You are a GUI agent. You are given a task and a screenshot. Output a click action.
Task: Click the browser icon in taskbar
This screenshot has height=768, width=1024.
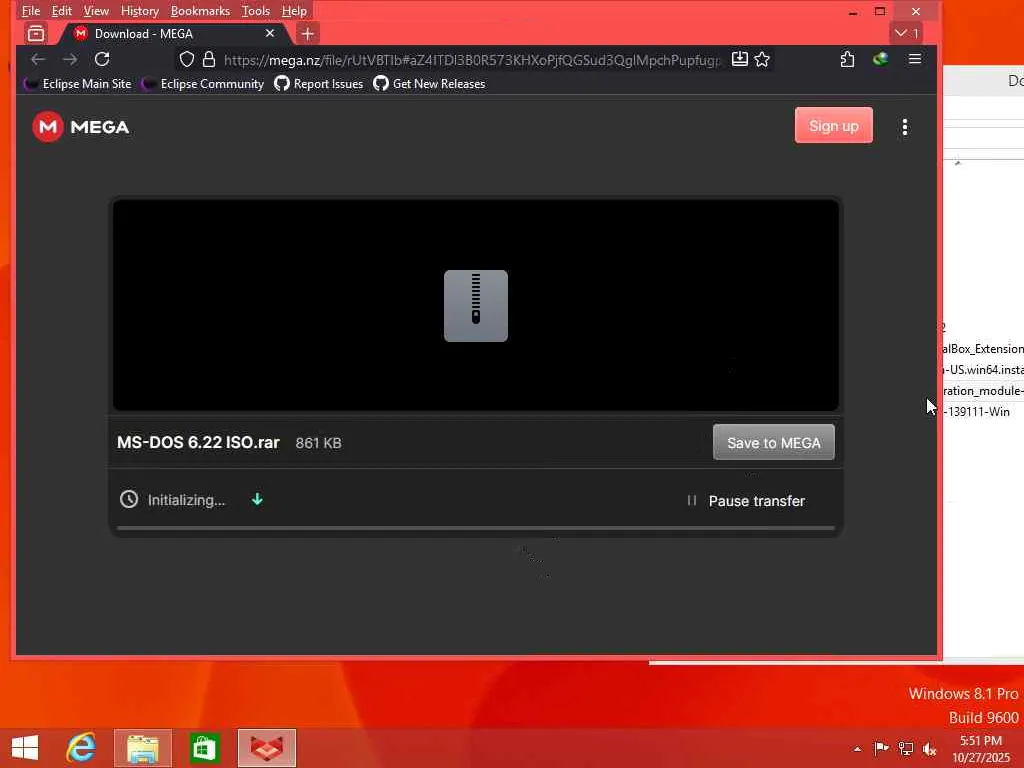coord(266,748)
